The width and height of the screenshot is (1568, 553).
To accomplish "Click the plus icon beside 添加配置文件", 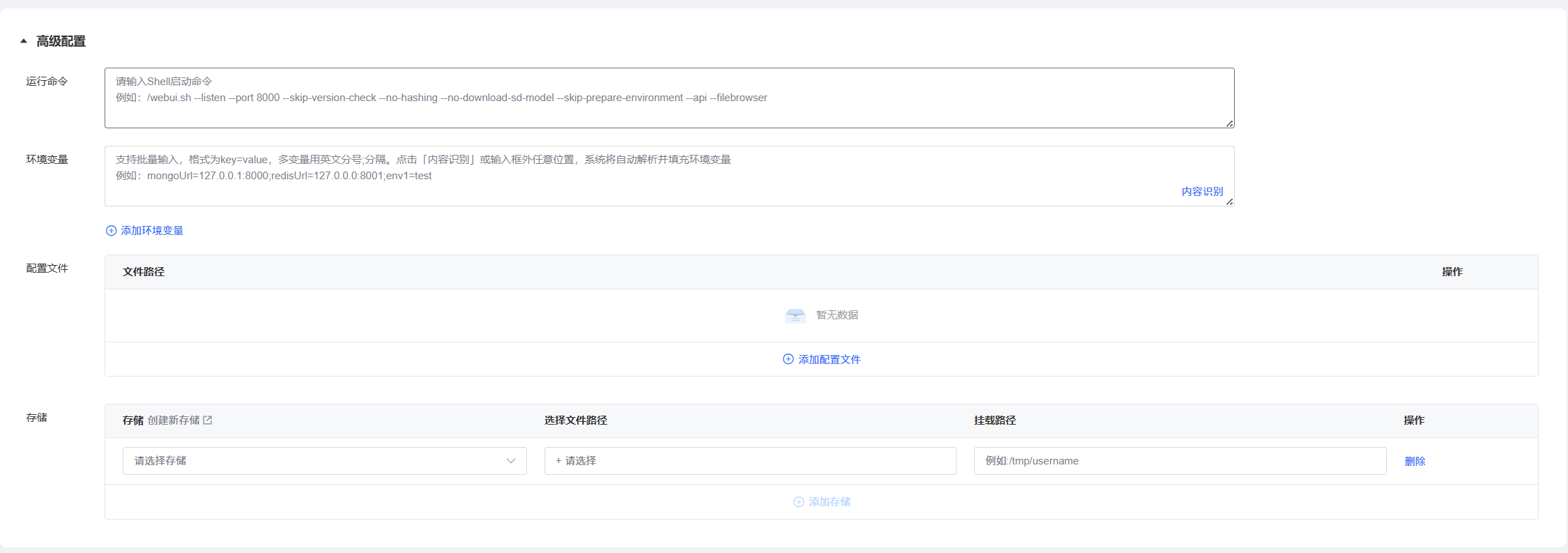I will tap(788, 359).
